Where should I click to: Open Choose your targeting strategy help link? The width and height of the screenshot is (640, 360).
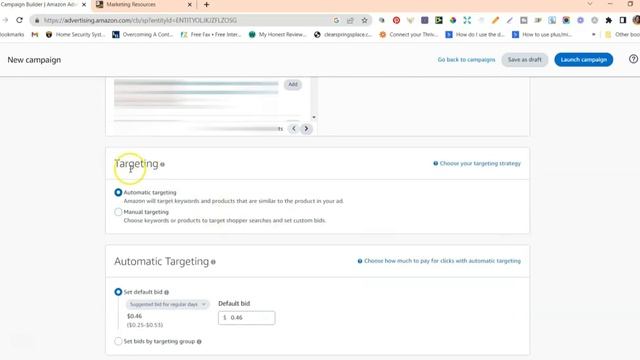(x=477, y=163)
